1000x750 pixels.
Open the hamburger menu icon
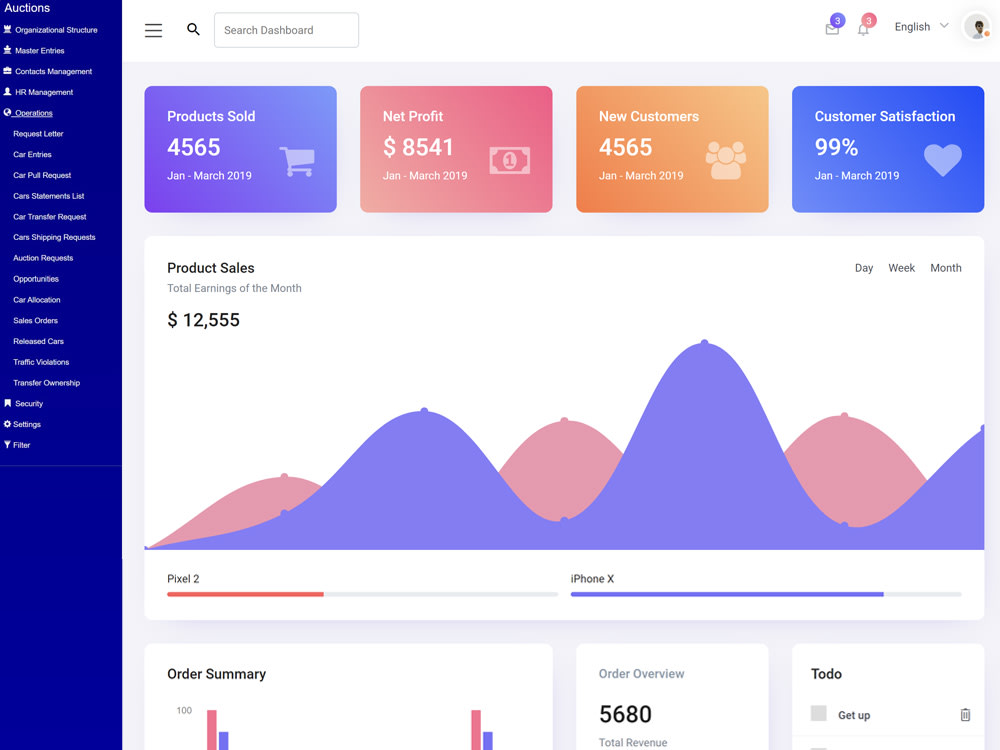(153, 30)
